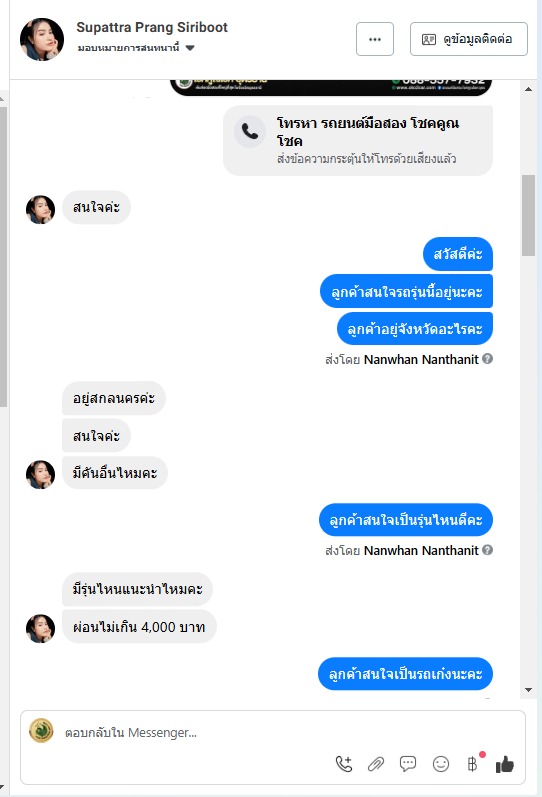Screen dimensions: 542x797
Task: Click the baht payment icon
Action: 472,764
